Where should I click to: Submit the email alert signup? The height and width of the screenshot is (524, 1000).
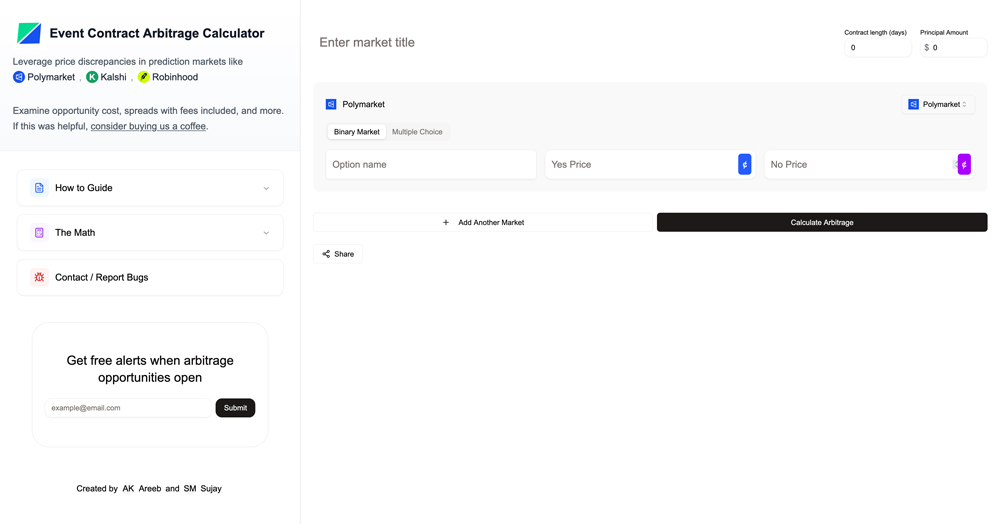pyautogui.click(x=235, y=408)
